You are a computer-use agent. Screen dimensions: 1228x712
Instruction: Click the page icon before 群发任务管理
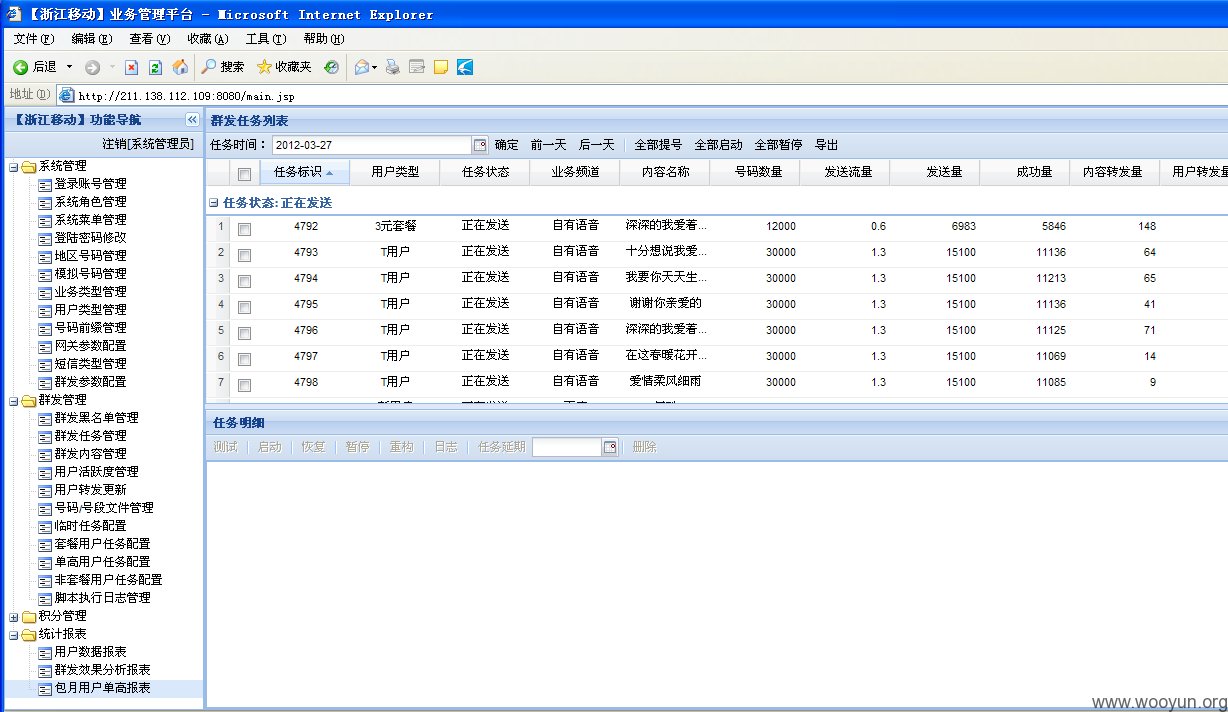(x=45, y=437)
